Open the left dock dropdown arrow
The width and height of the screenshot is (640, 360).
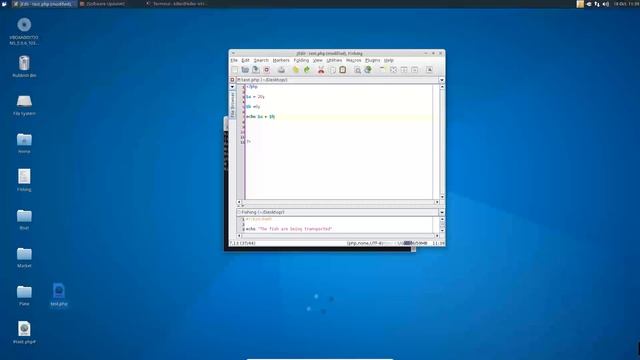232,87
